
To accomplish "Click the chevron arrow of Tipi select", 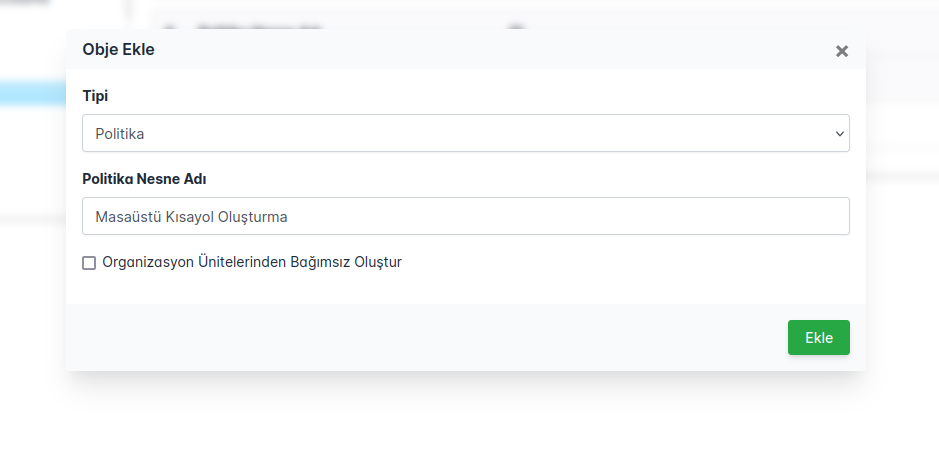I will tap(839, 134).
